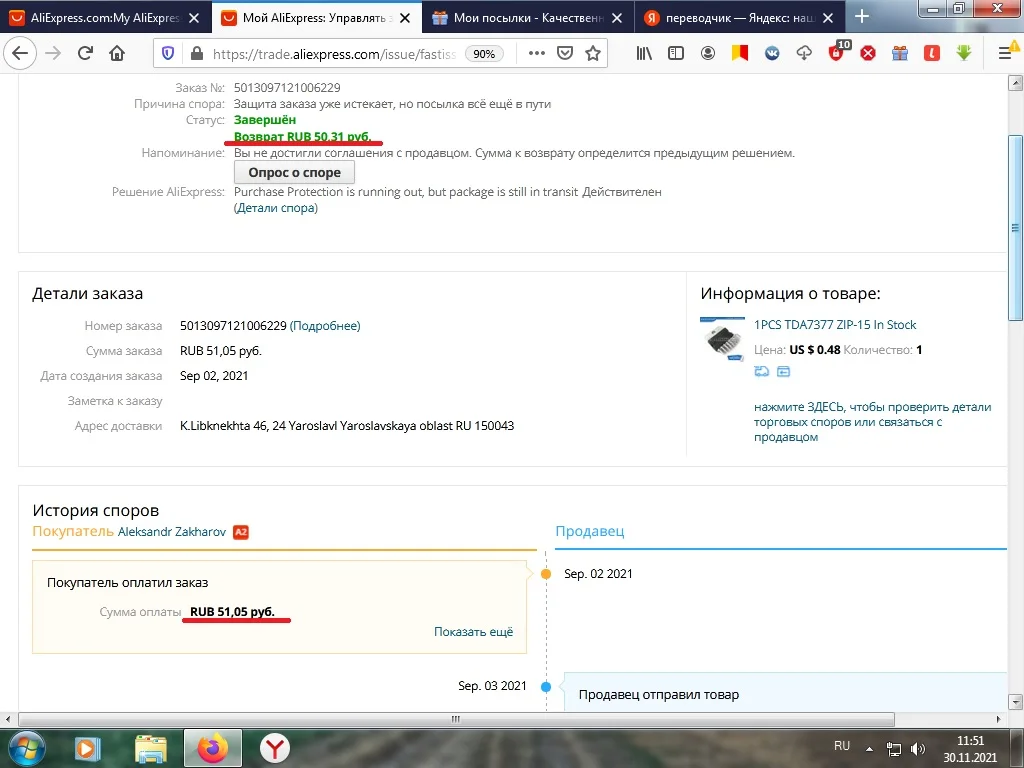Viewport: 1024px width, 768px height.
Task: Click the tracking protection shield icon
Action: [168, 54]
